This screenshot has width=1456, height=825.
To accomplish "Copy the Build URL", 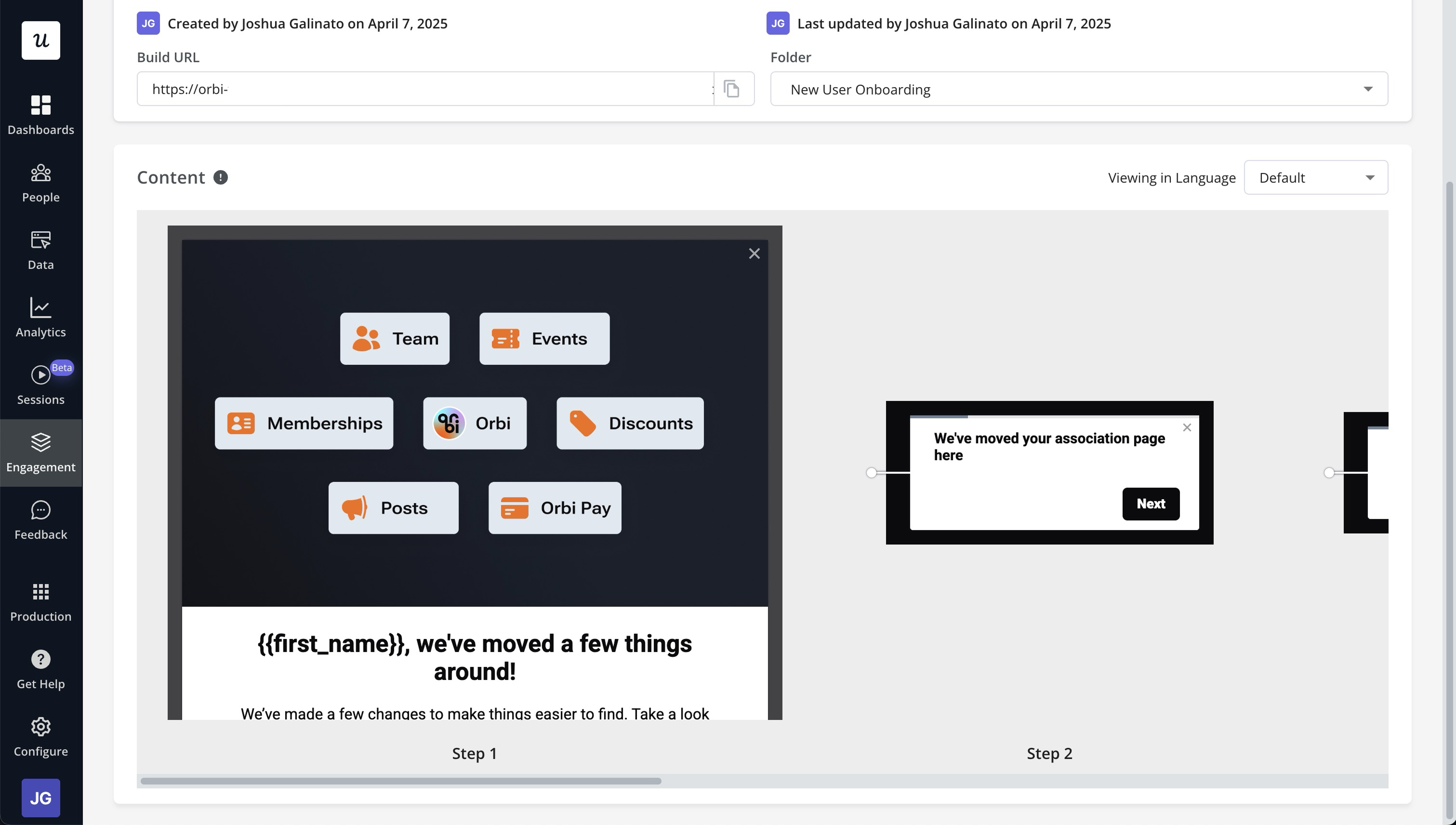I will click(x=732, y=89).
